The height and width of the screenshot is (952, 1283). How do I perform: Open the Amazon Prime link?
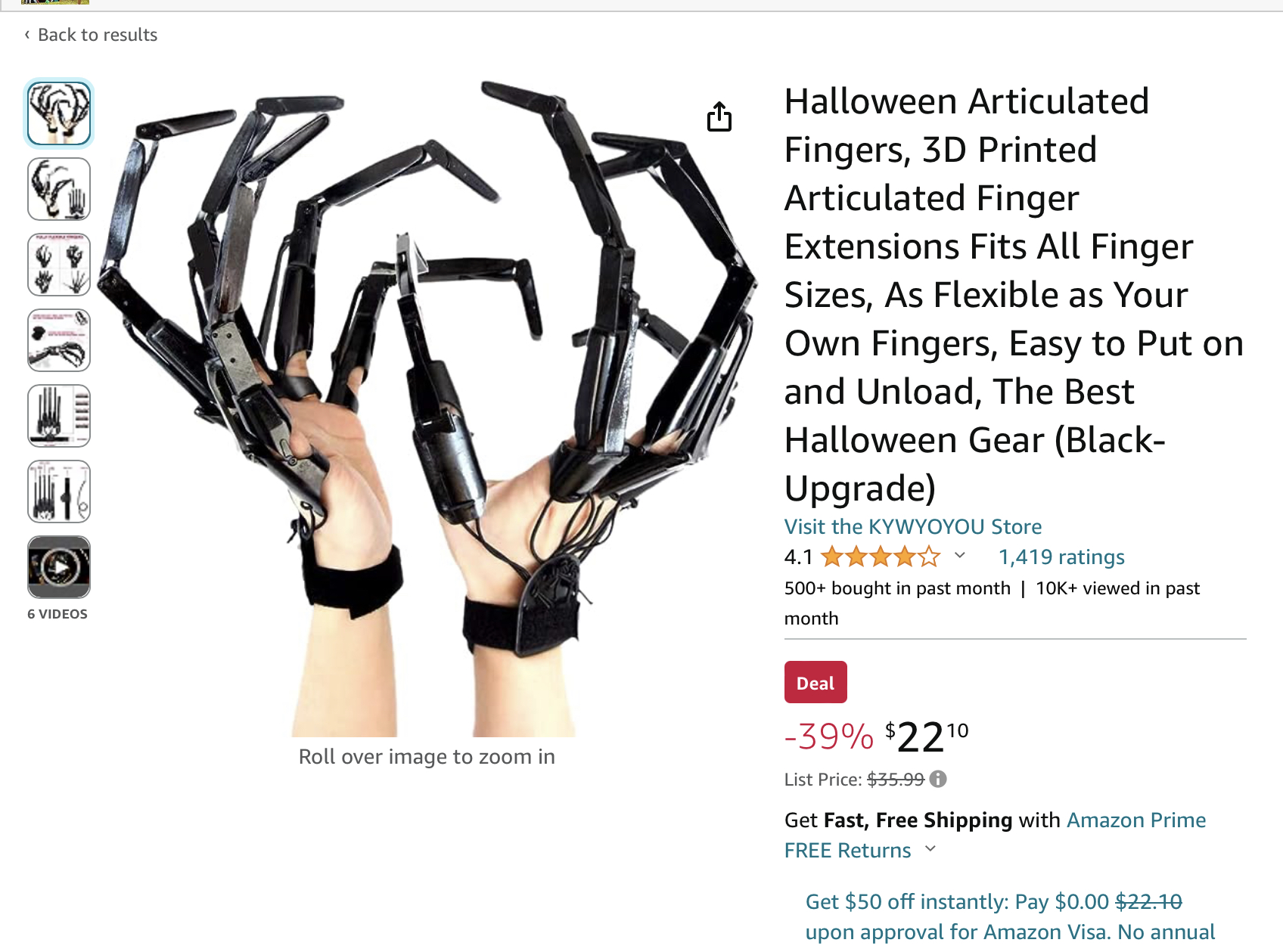pos(1136,820)
